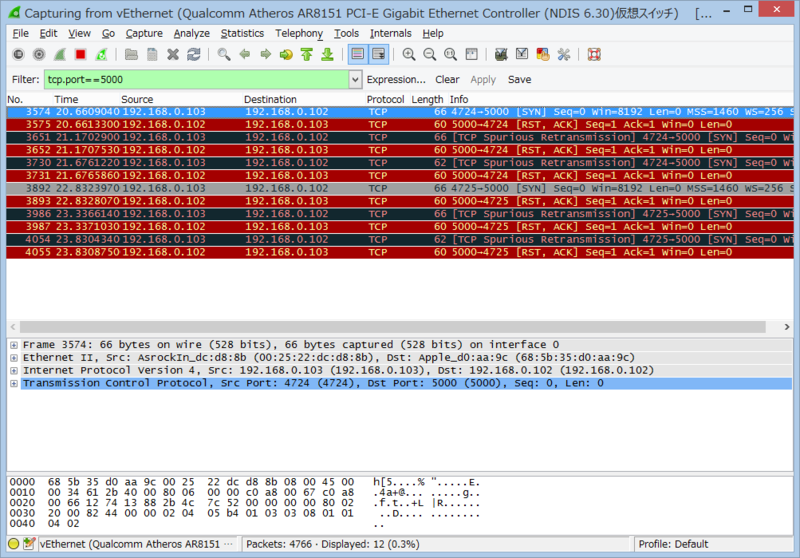
Task: Open the Analyze menu
Action: (x=192, y=34)
